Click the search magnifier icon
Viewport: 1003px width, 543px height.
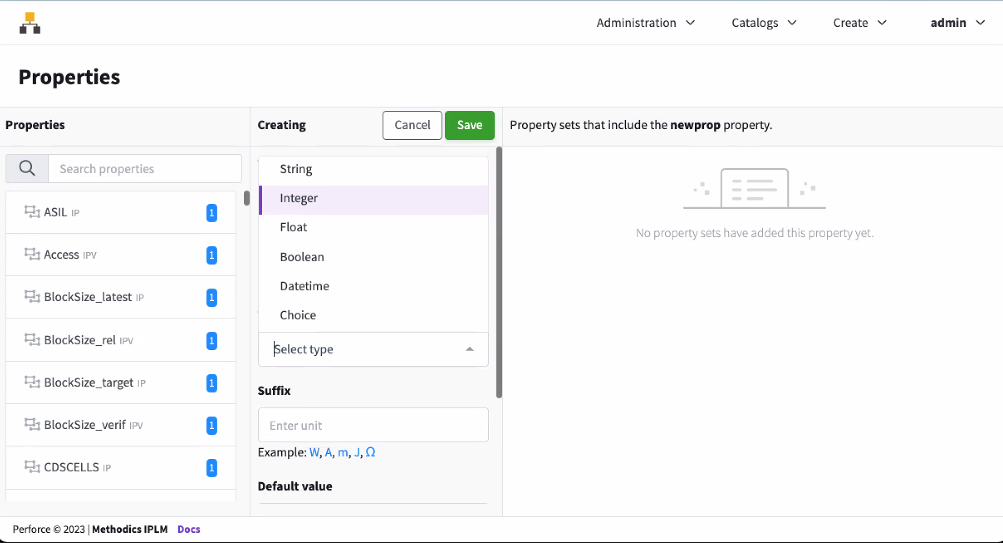tap(27, 168)
